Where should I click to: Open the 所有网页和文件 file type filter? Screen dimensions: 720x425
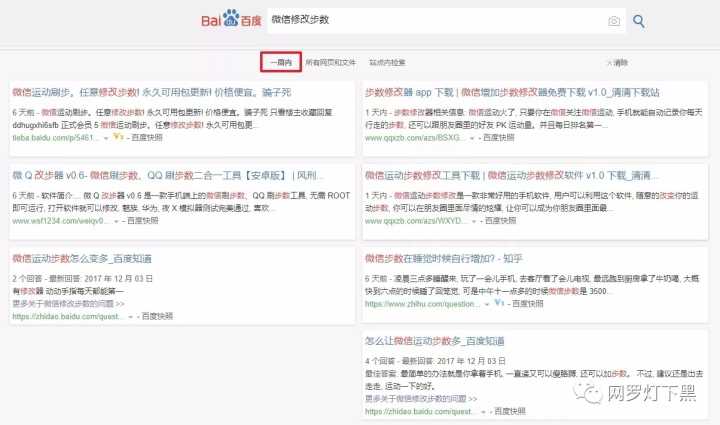pyautogui.click(x=331, y=62)
